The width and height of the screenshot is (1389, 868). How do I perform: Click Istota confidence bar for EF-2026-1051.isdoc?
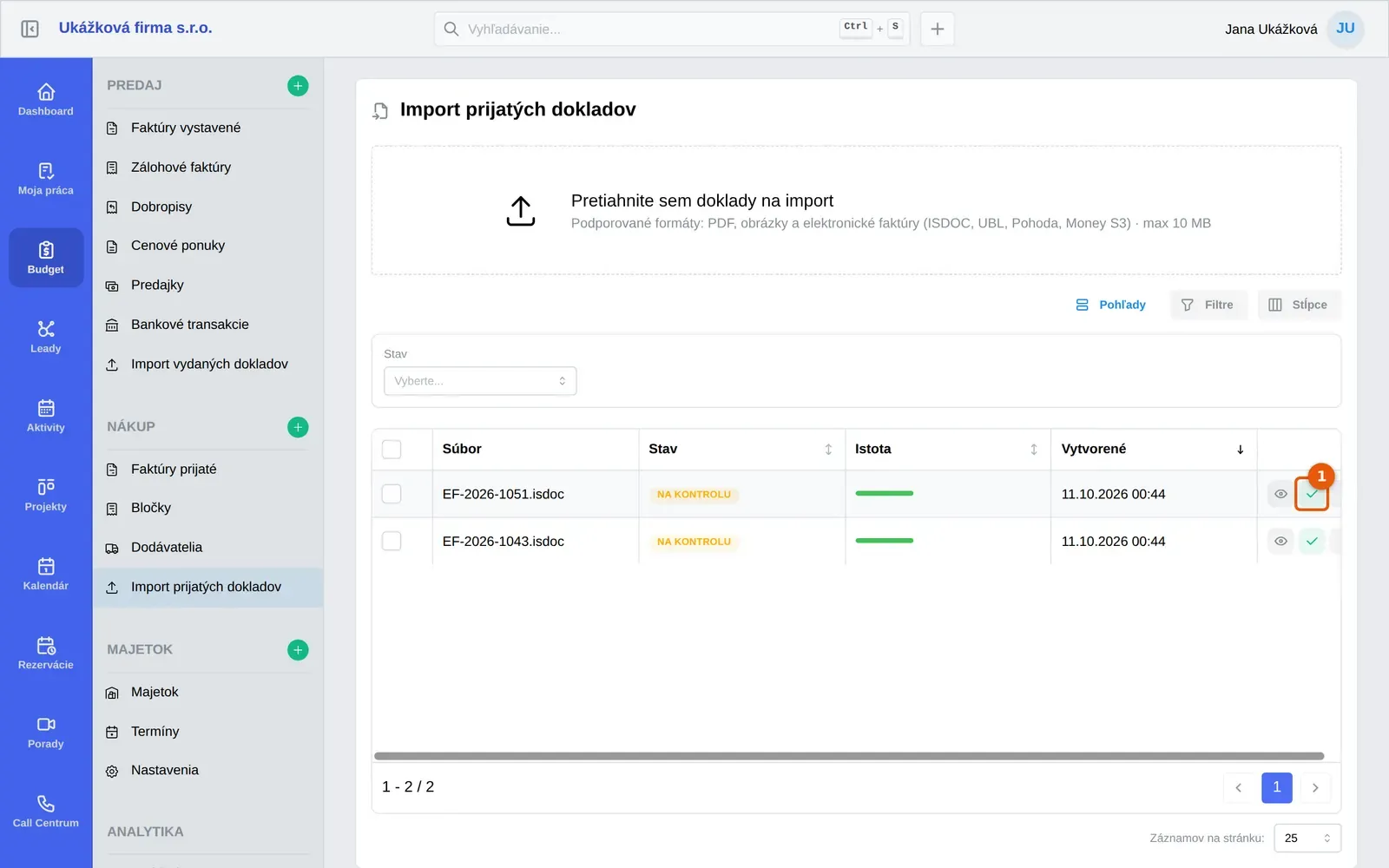click(x=885, y=493)
